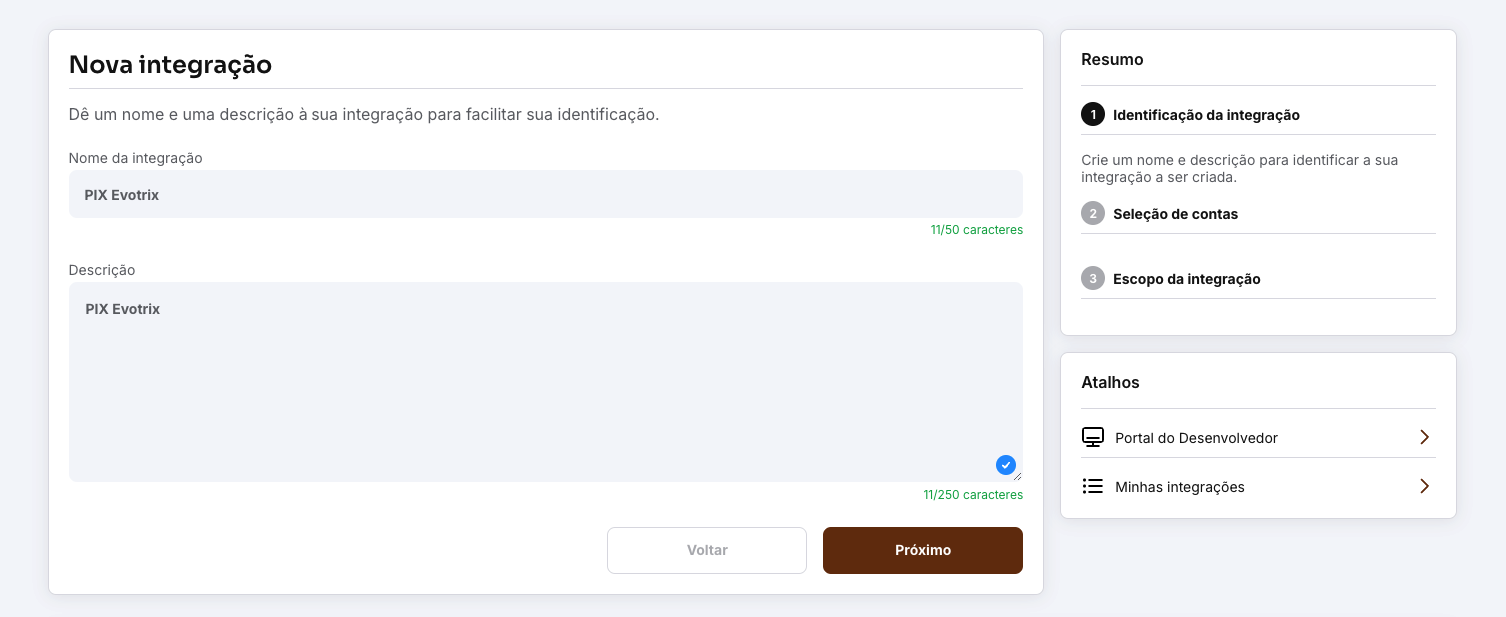Focus the Nome da integração field
The height and width of the screenshot is (617, 1506).
coord(545,194)
